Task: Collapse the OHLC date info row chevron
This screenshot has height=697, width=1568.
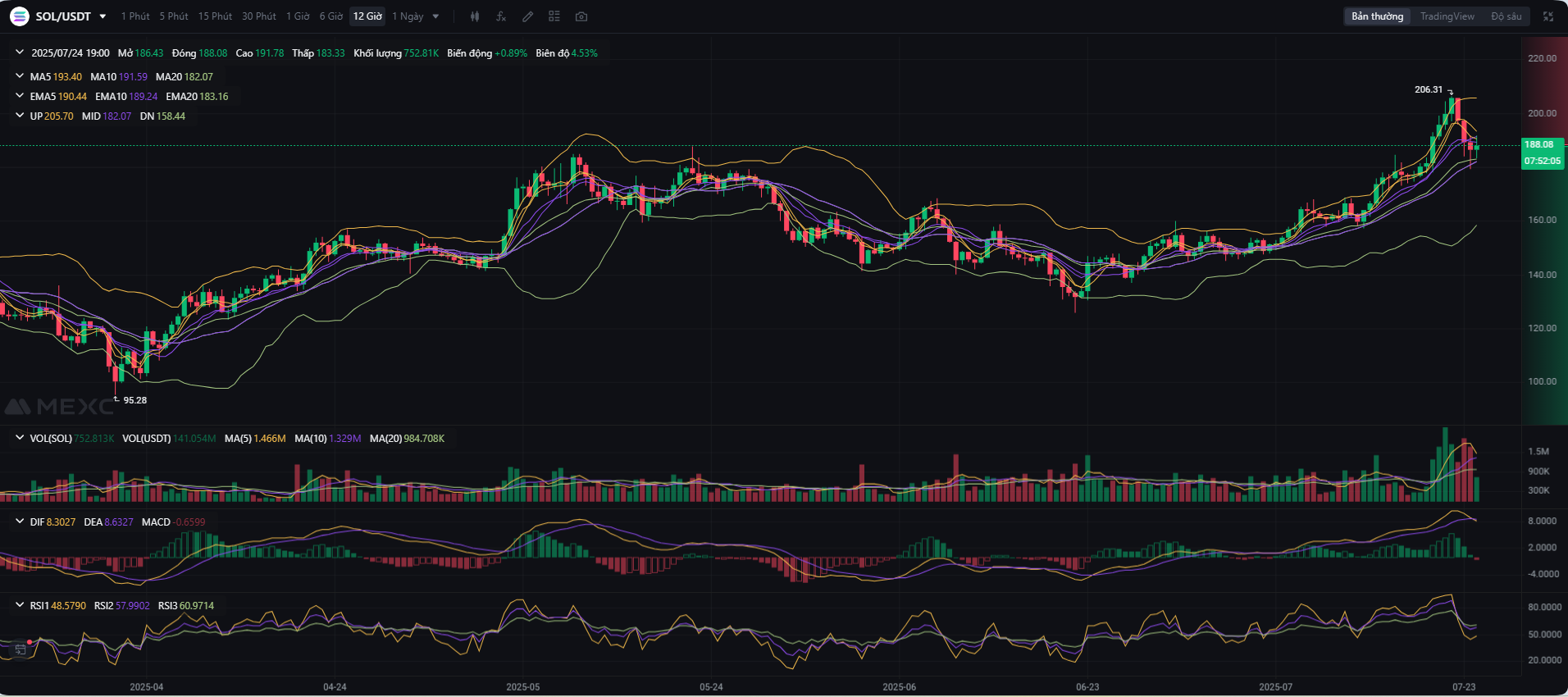Action: 20,52
